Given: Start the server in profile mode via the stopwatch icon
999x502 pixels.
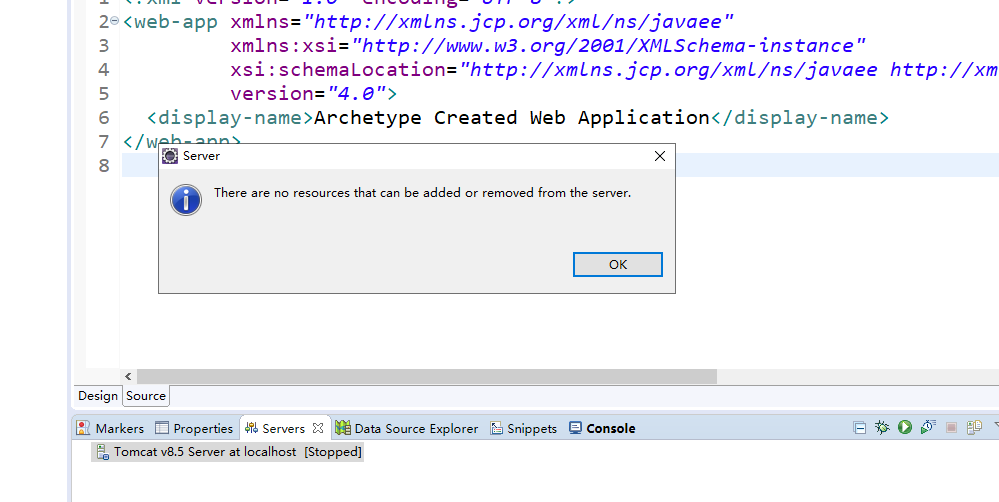Looking at the screenshot, I should 928,427.
